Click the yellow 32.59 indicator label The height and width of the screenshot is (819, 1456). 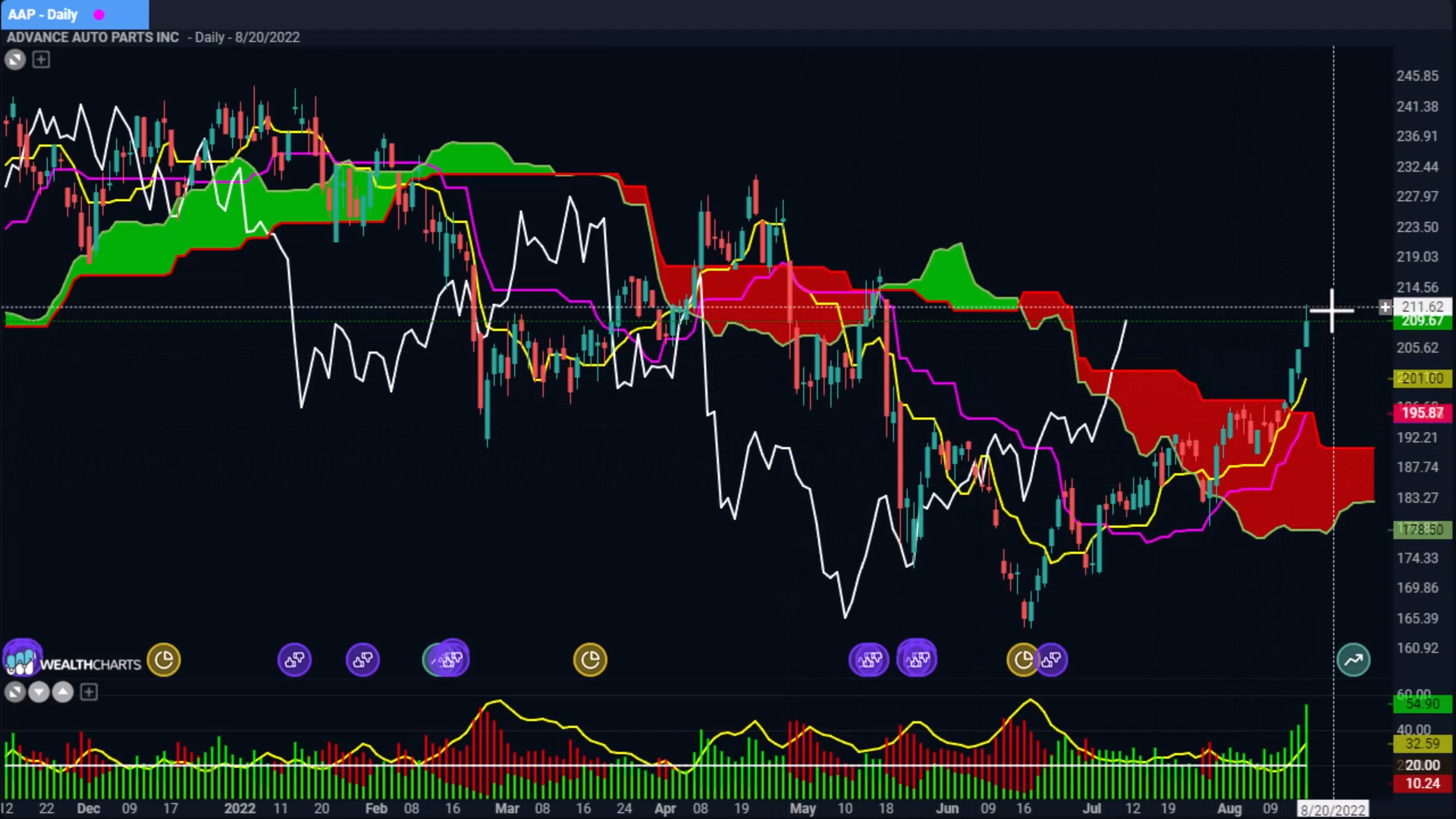click(x=1423, y=744)
